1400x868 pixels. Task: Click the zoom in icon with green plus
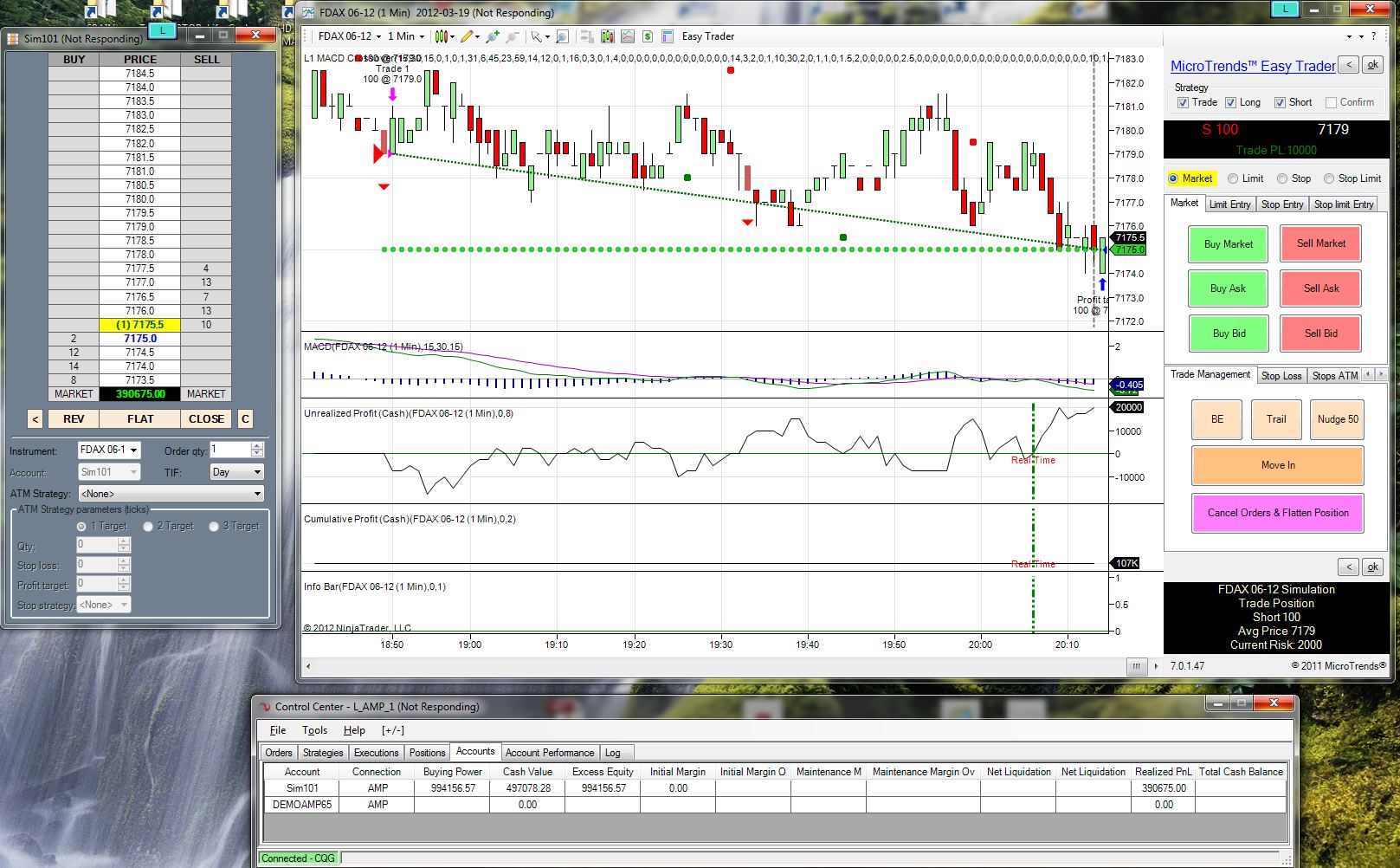pos(493,36)
